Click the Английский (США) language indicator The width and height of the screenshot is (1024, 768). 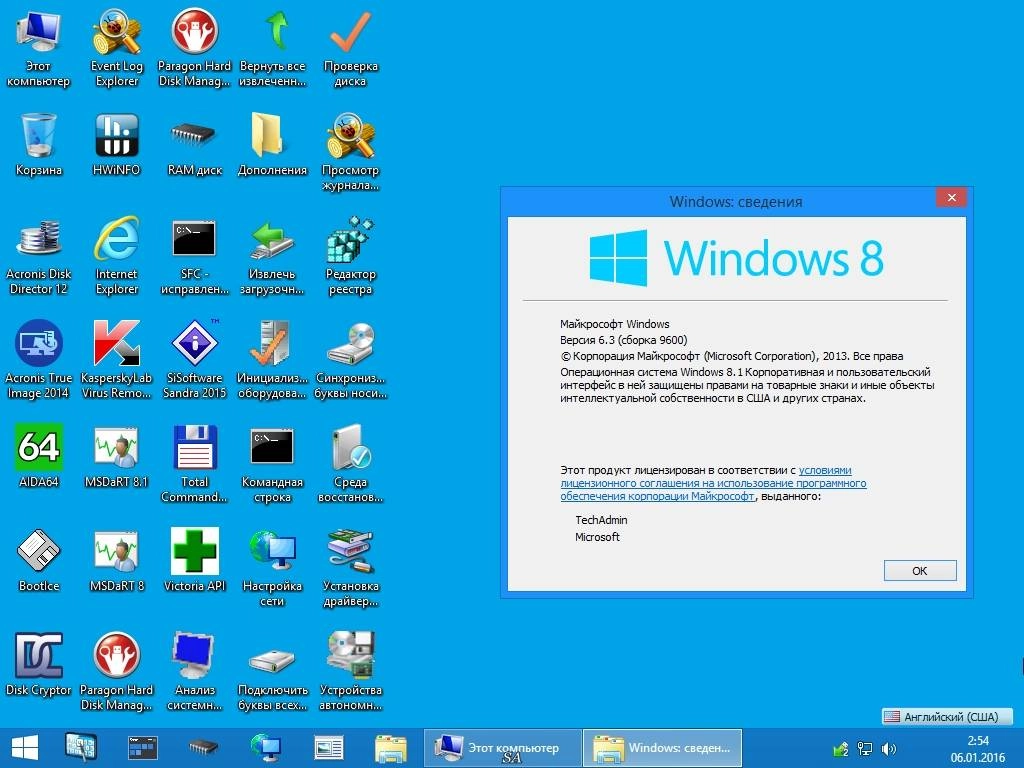click(x=948, y=716)
